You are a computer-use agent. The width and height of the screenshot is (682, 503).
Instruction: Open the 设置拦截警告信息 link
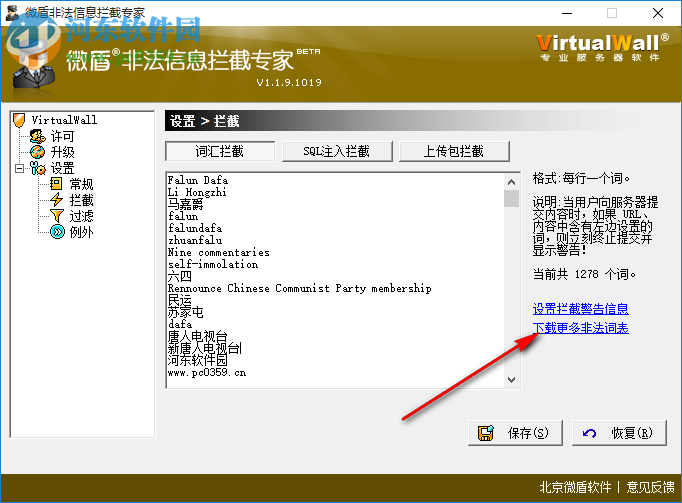pyautogui.click(x=581, y=309)
